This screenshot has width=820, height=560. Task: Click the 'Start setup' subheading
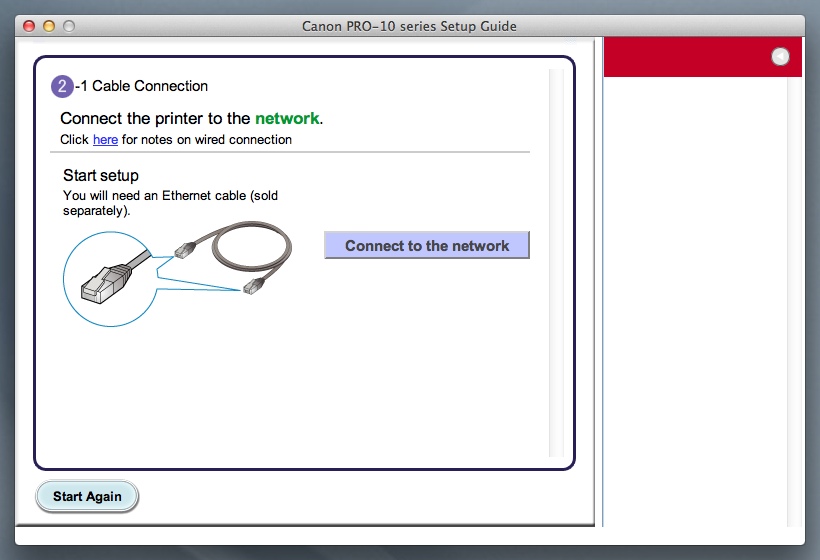pos(101,176)
